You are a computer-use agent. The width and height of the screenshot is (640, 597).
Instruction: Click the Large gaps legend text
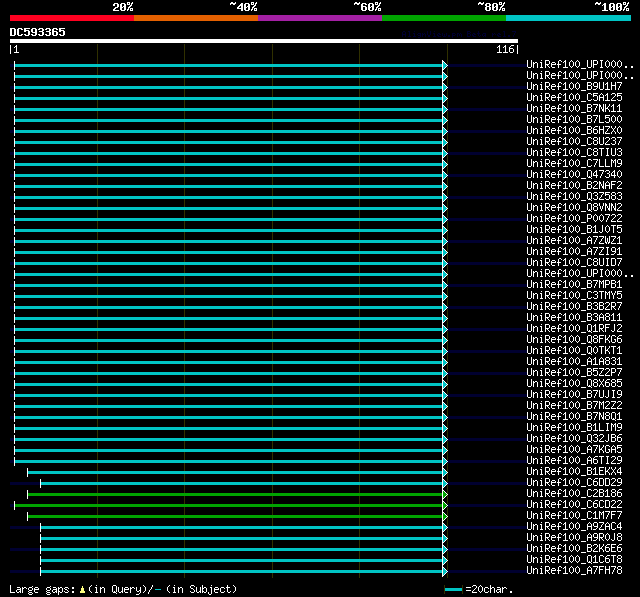click(x=123, y=590)
